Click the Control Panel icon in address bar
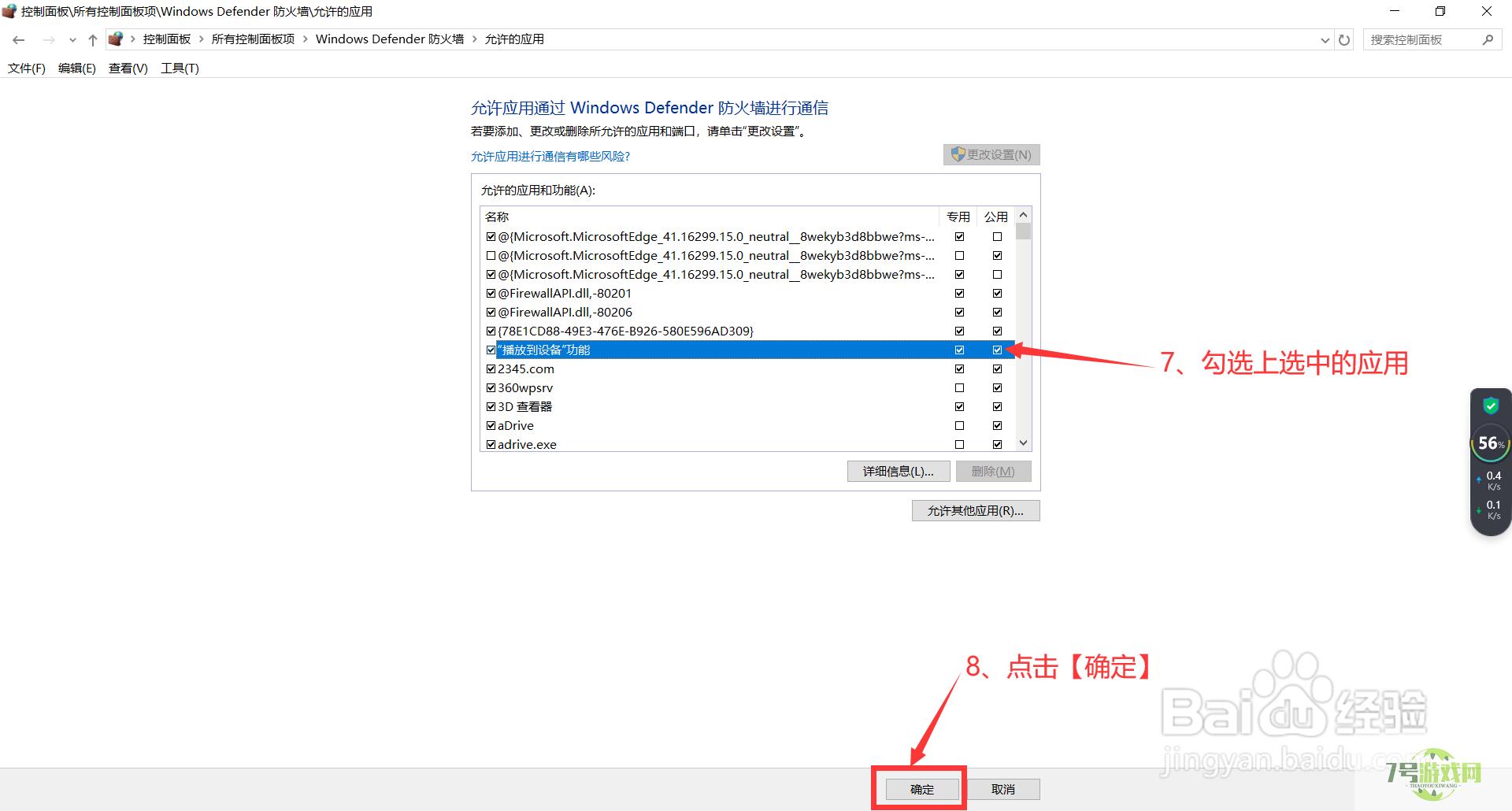Viewport: 1512px width, 811px height. 116,39
